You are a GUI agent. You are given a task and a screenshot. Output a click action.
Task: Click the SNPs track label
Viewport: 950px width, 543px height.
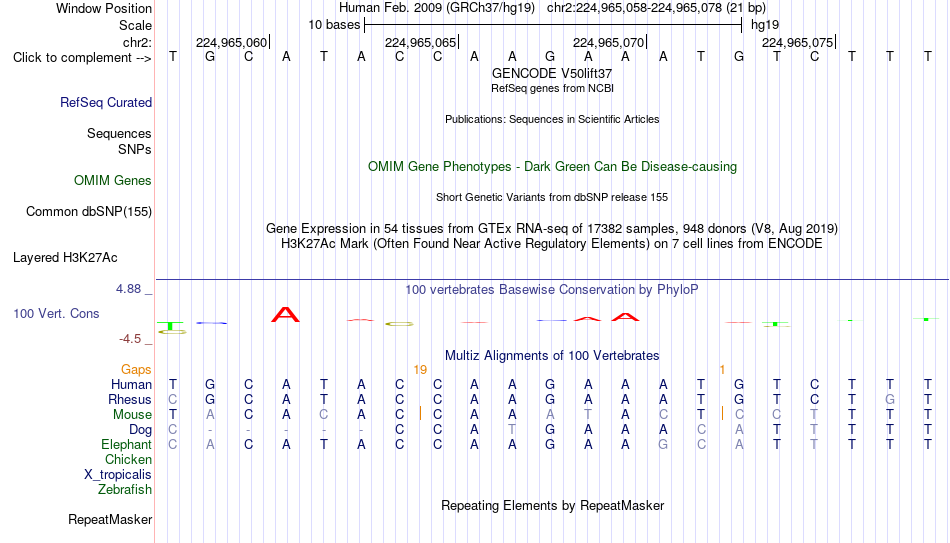(135, 149)
